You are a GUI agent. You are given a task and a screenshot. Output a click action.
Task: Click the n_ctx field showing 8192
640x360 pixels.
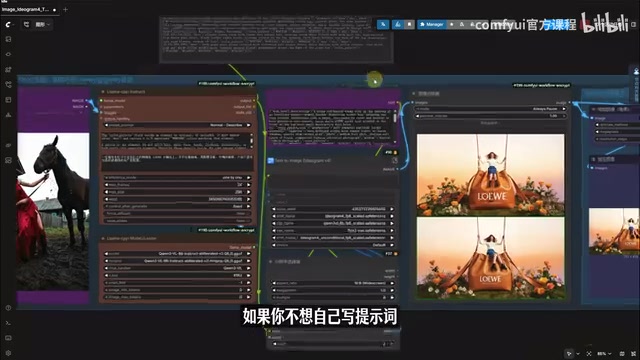(178, 276)
